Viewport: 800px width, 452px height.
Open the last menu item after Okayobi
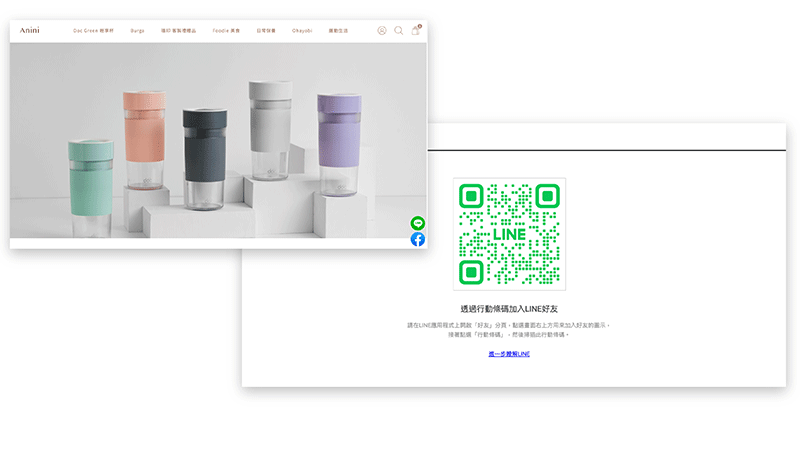(338, 31)
